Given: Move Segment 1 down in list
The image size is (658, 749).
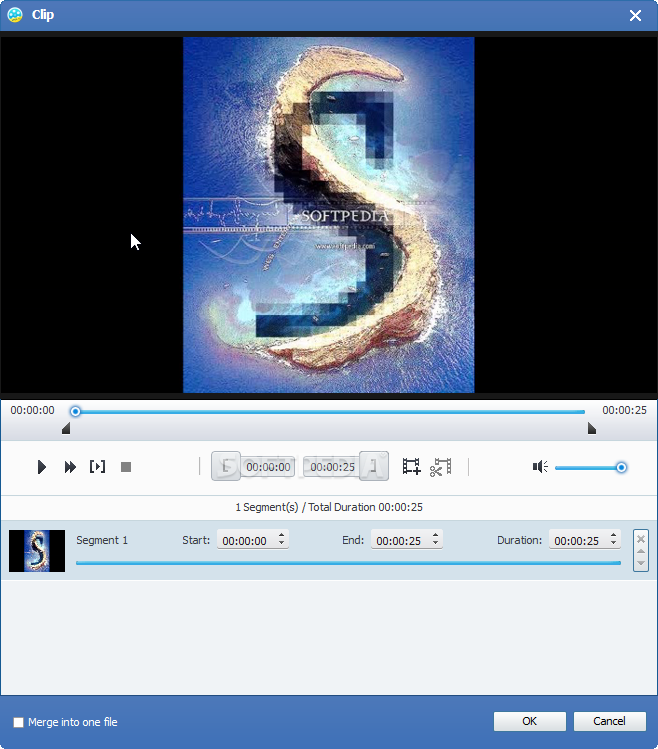Looking at the screenshot, I should tap(641, 563).
